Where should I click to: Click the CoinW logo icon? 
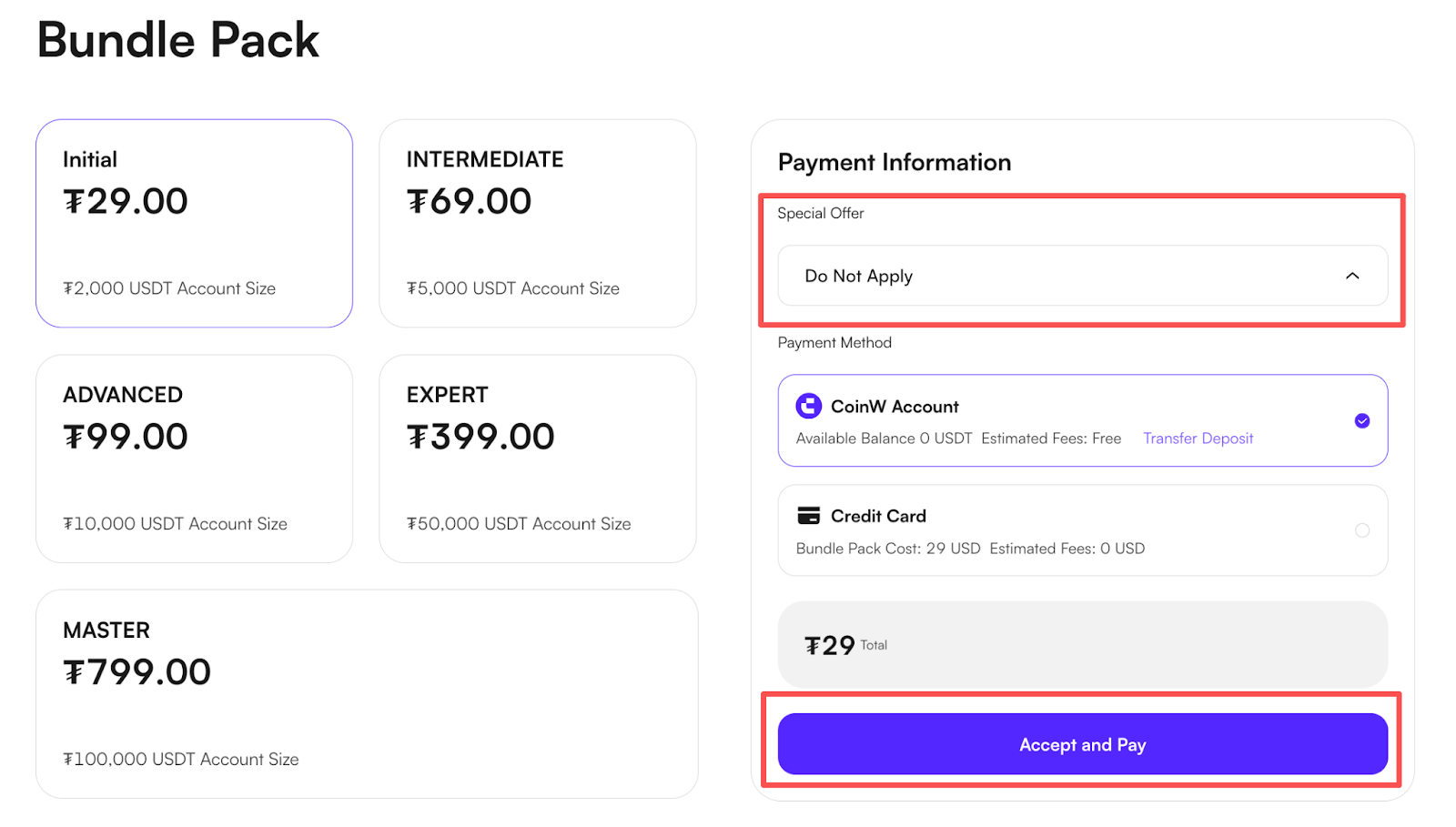808,406
